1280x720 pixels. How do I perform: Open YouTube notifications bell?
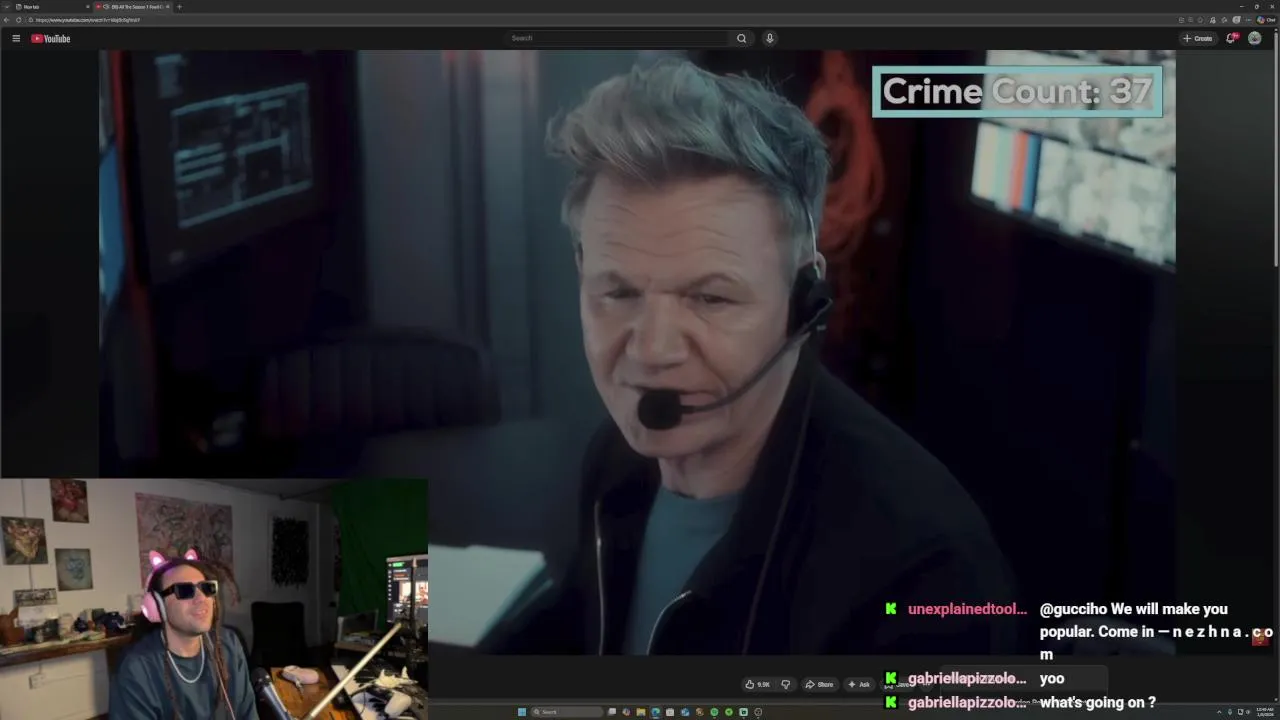(1231, 38)
